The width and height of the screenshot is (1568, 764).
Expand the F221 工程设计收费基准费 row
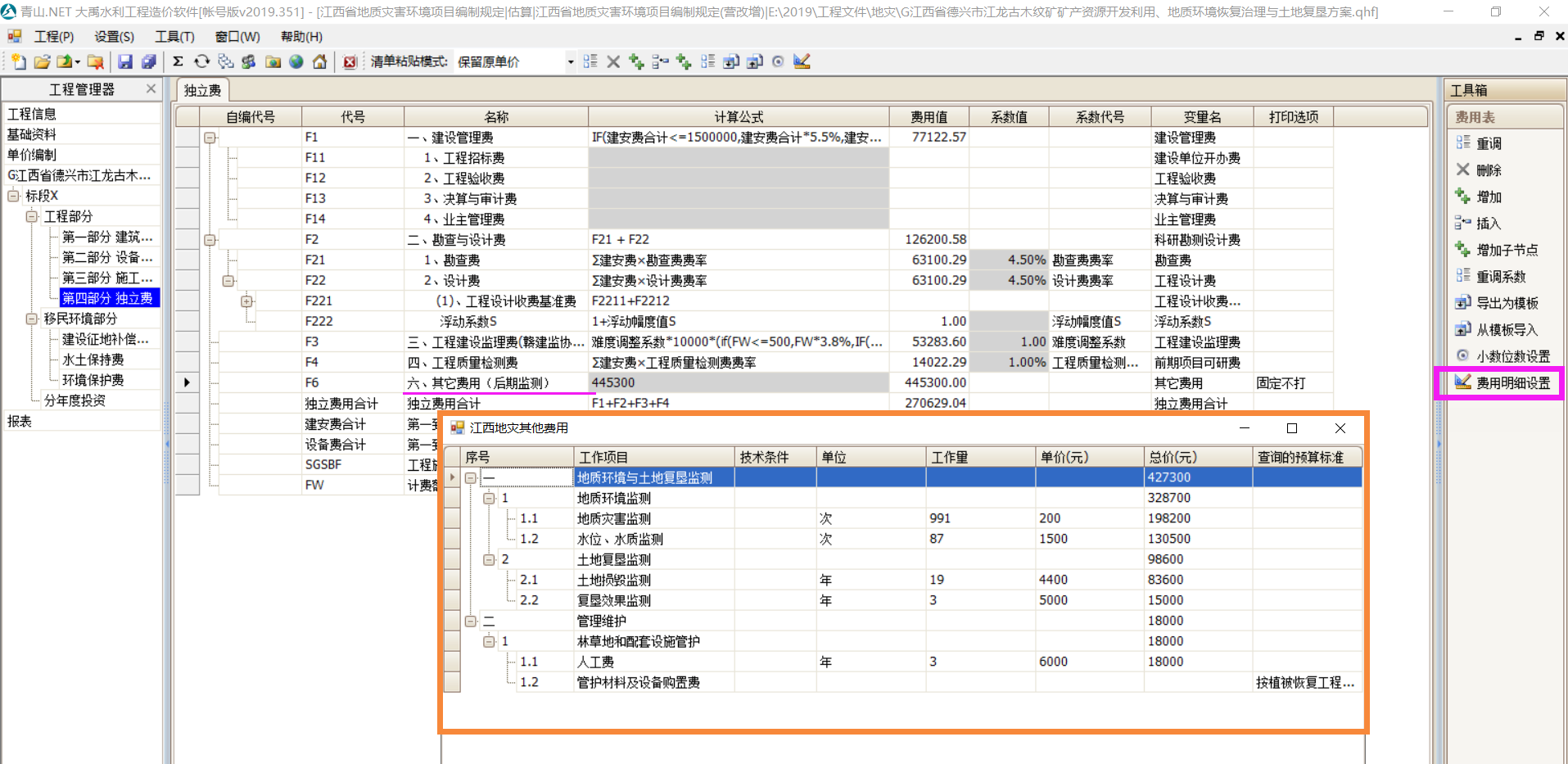tap(246, 301)
